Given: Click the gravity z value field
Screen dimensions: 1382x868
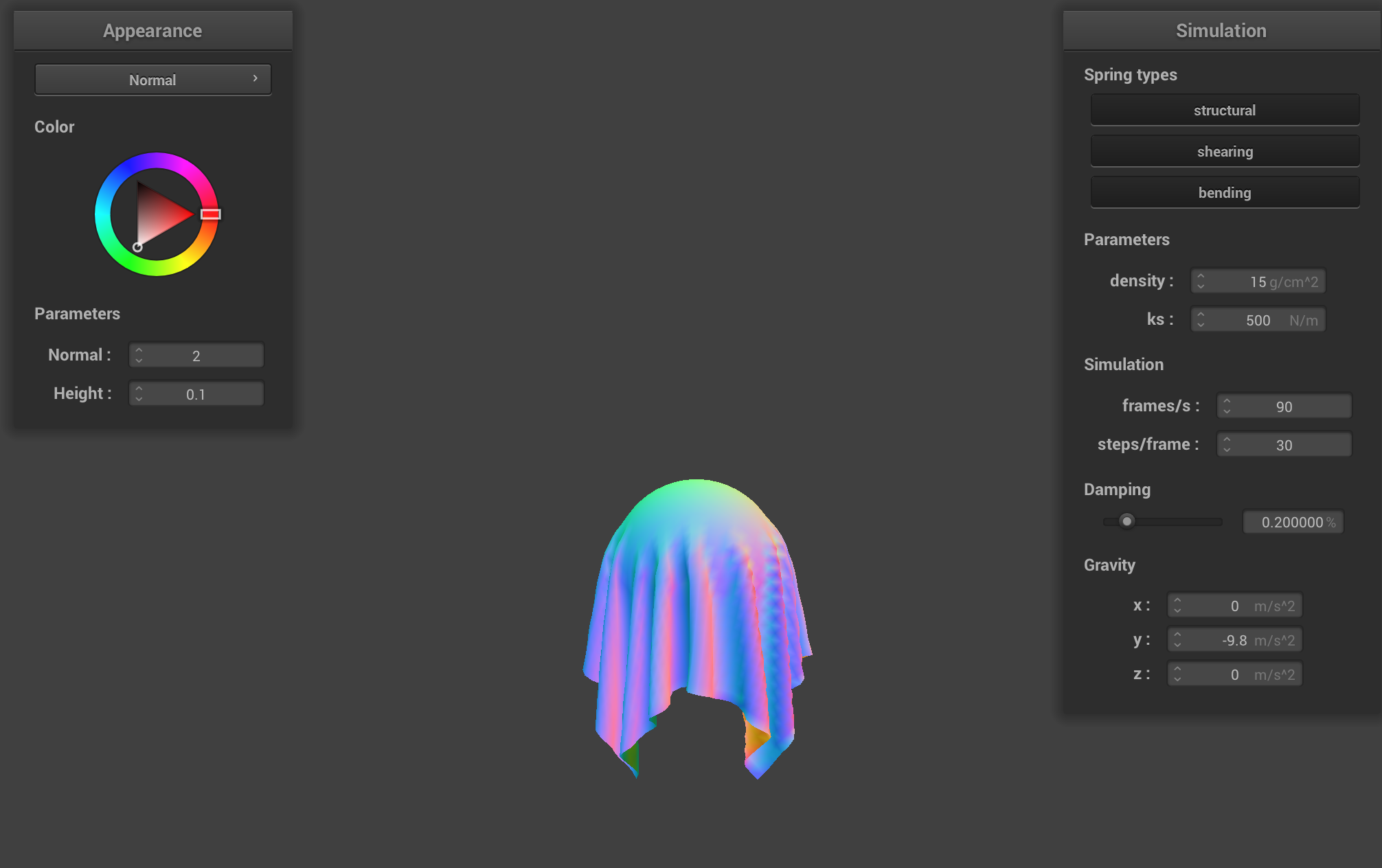Looking at the screenshot, I should pyautogui.click(x=1234, y=674).
